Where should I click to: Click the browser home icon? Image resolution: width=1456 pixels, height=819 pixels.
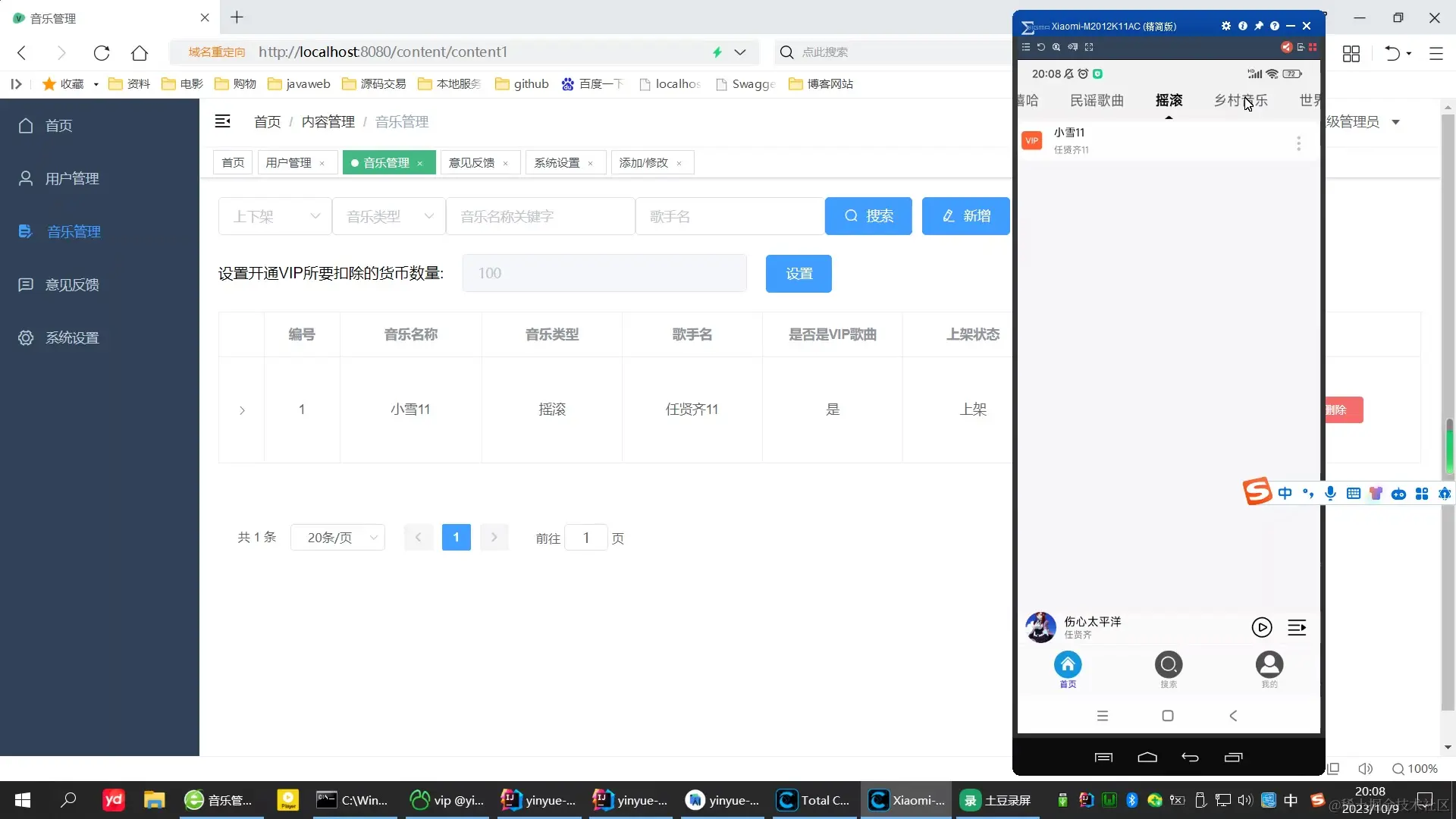140,52
